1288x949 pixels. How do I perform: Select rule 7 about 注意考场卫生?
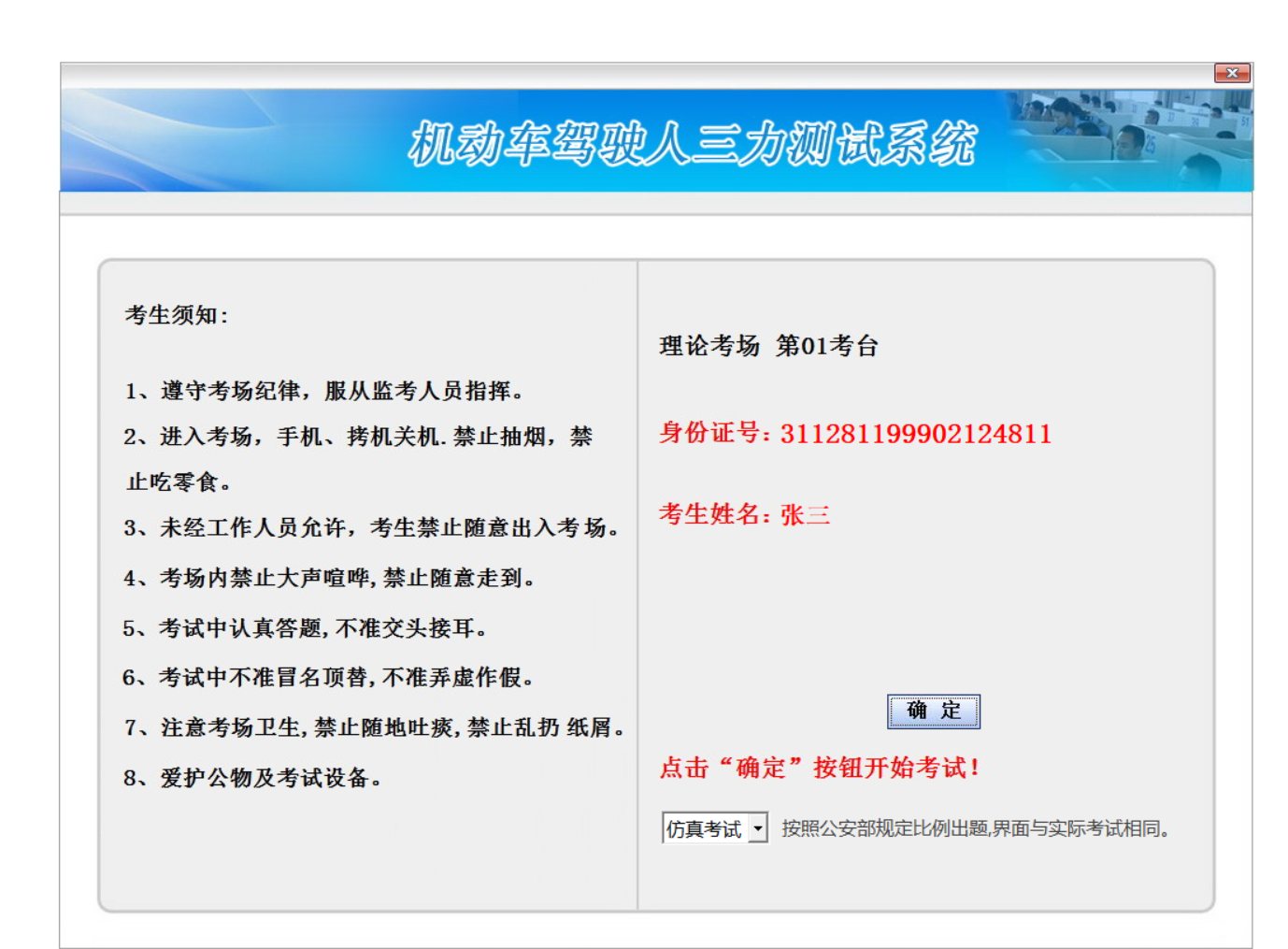(x=374, y=727)
